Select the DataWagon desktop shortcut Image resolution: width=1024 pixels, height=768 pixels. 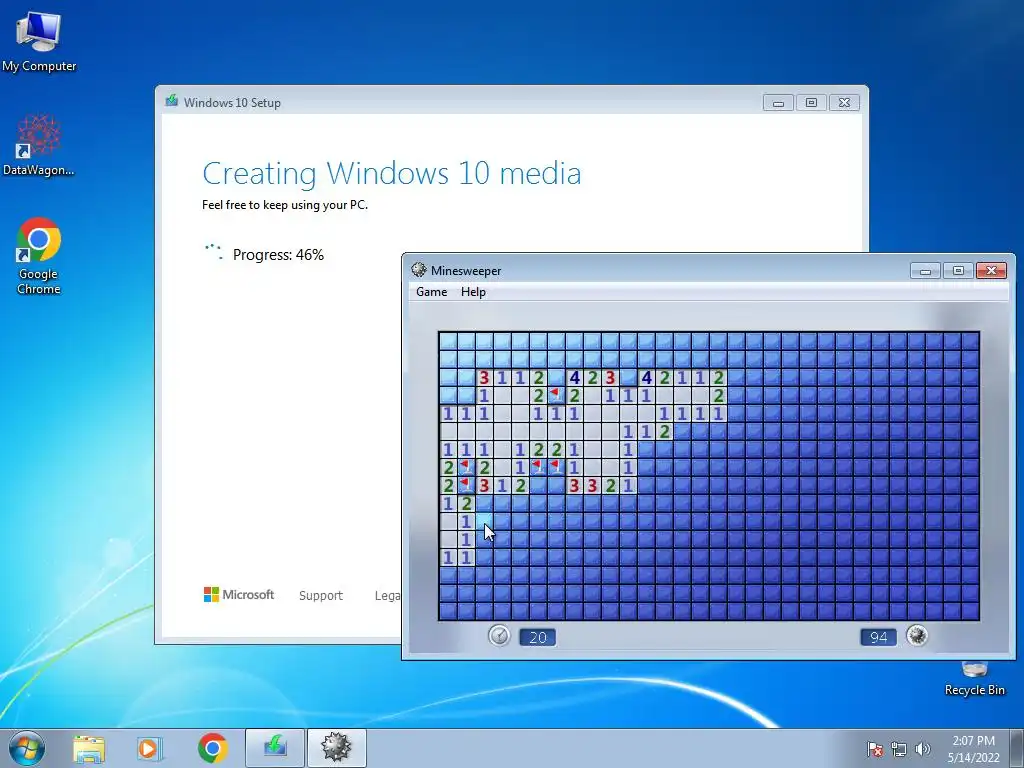coord(39,145)
